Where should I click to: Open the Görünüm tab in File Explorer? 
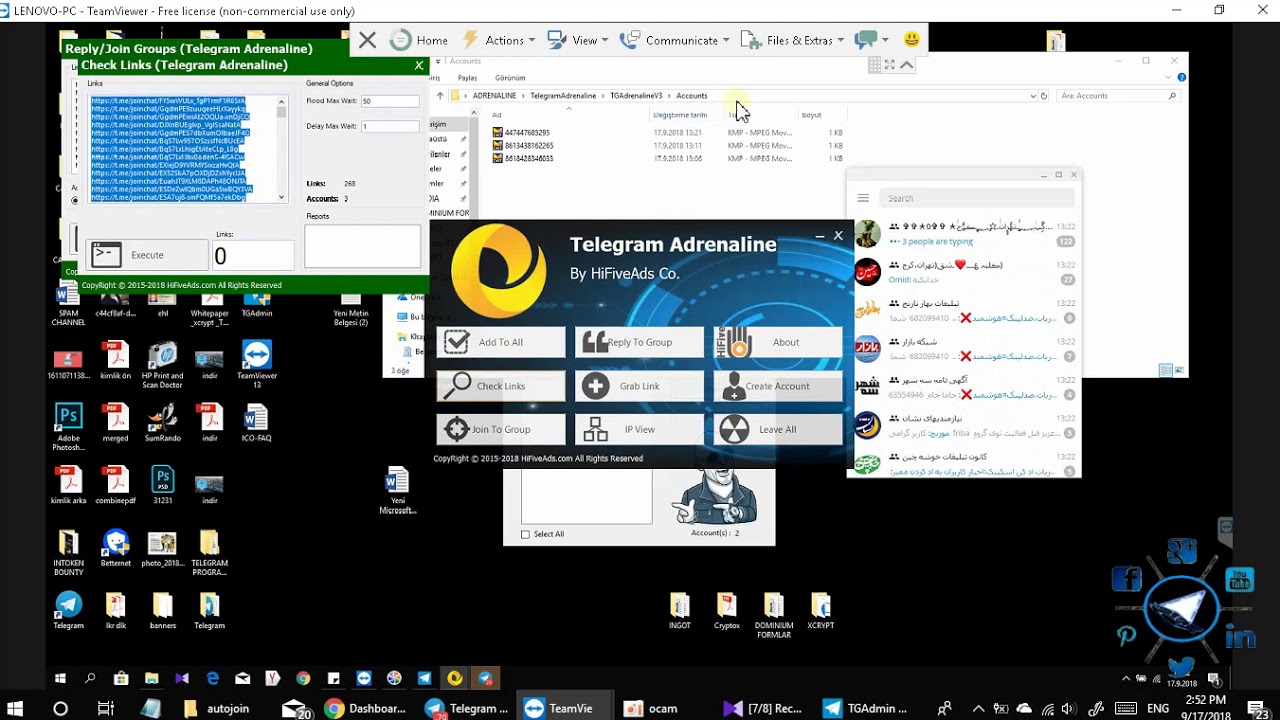[510, 78]
